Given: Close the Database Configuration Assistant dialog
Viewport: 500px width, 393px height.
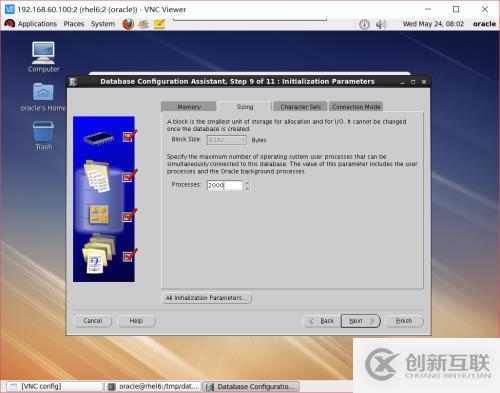Looking at the screenshot, I should click(424, 82).
